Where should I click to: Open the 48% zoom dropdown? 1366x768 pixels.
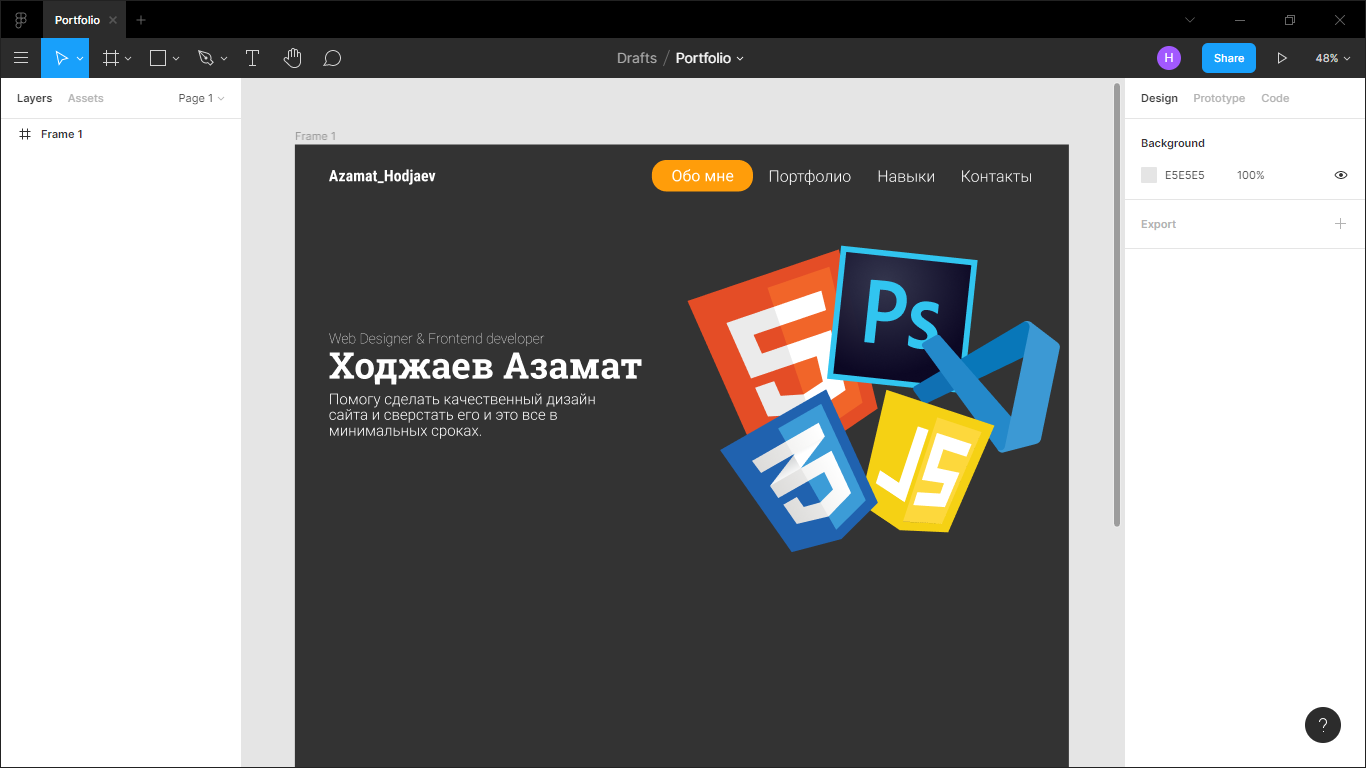(1333, 58)
